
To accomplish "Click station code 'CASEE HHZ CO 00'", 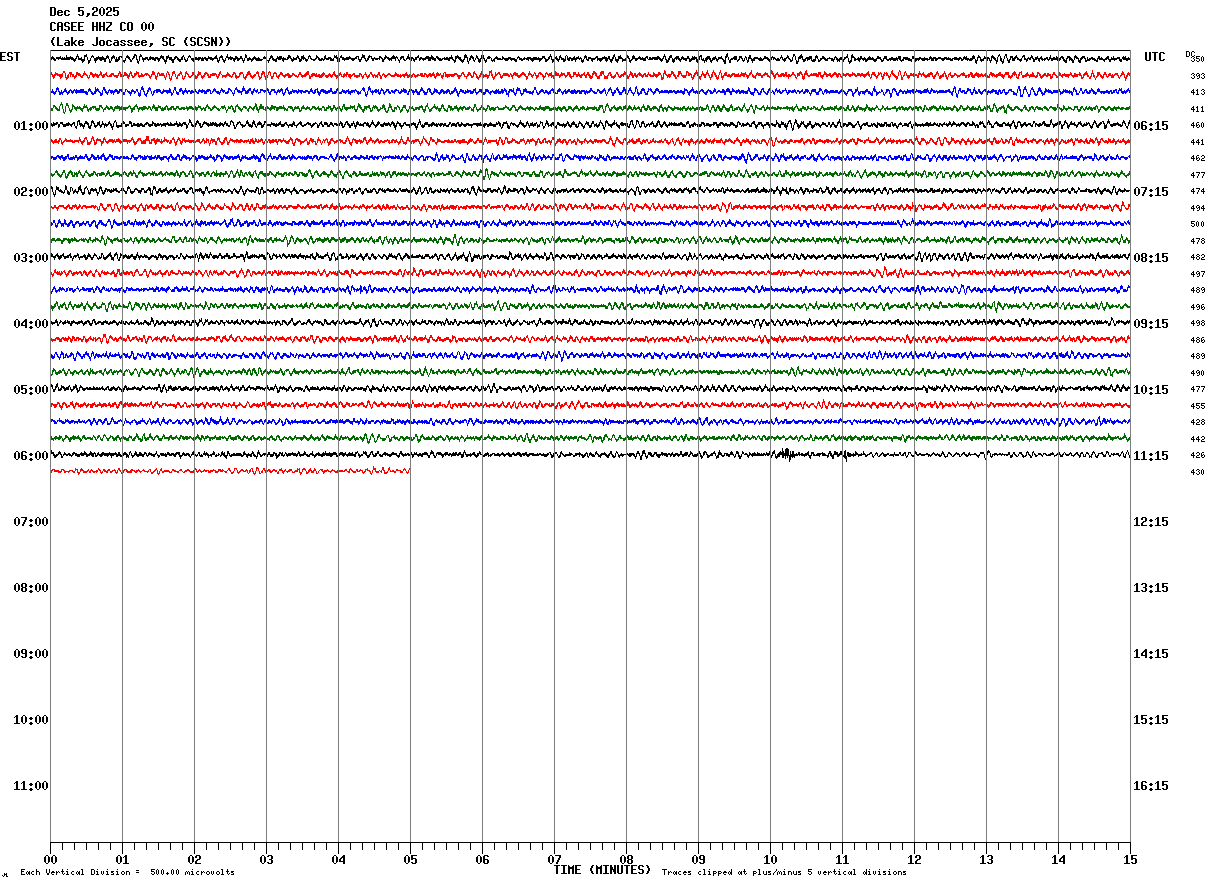I will 102,27.
